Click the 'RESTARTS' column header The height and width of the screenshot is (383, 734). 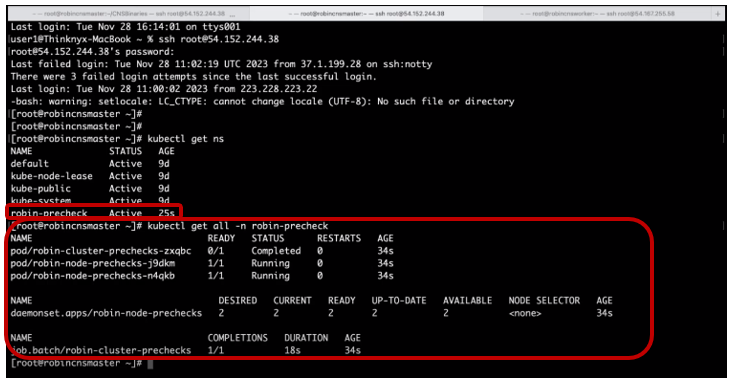pyautogui.click(x=339, y=238)
